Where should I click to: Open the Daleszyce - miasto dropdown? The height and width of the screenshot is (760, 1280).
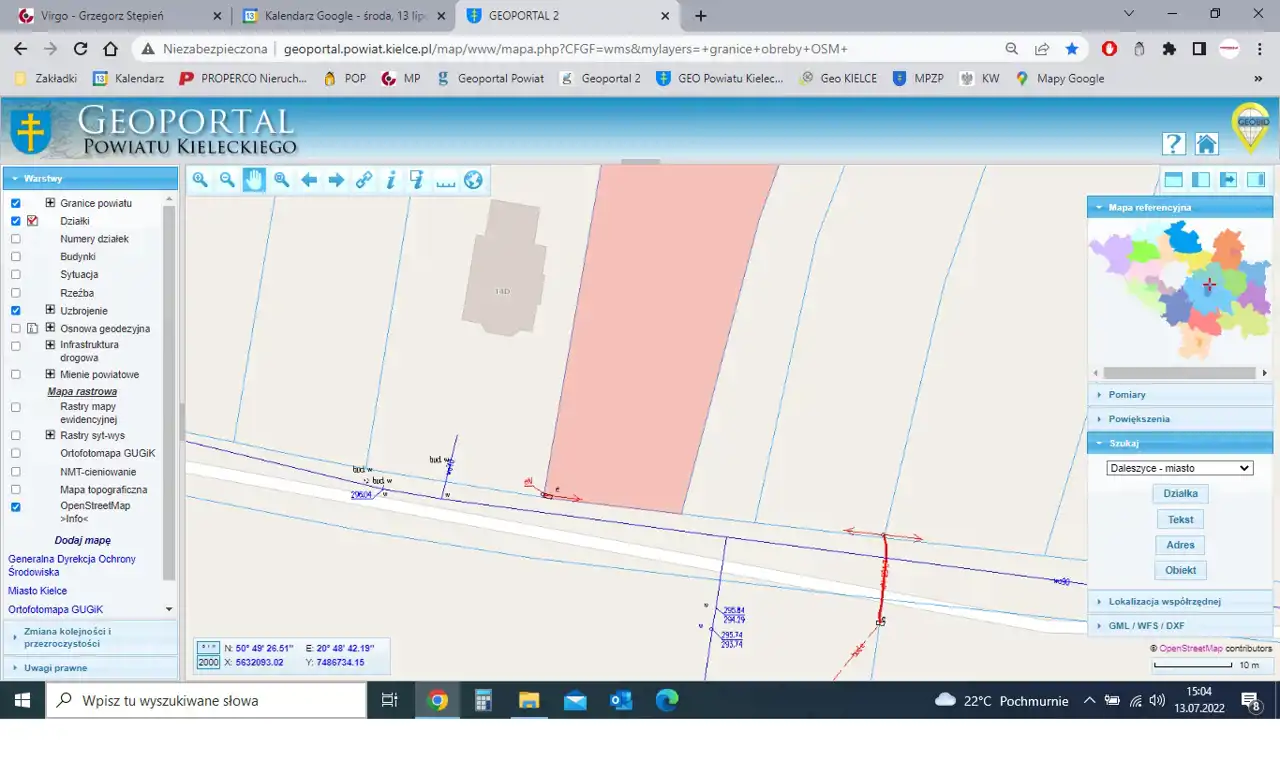[x=1180, y=468]
